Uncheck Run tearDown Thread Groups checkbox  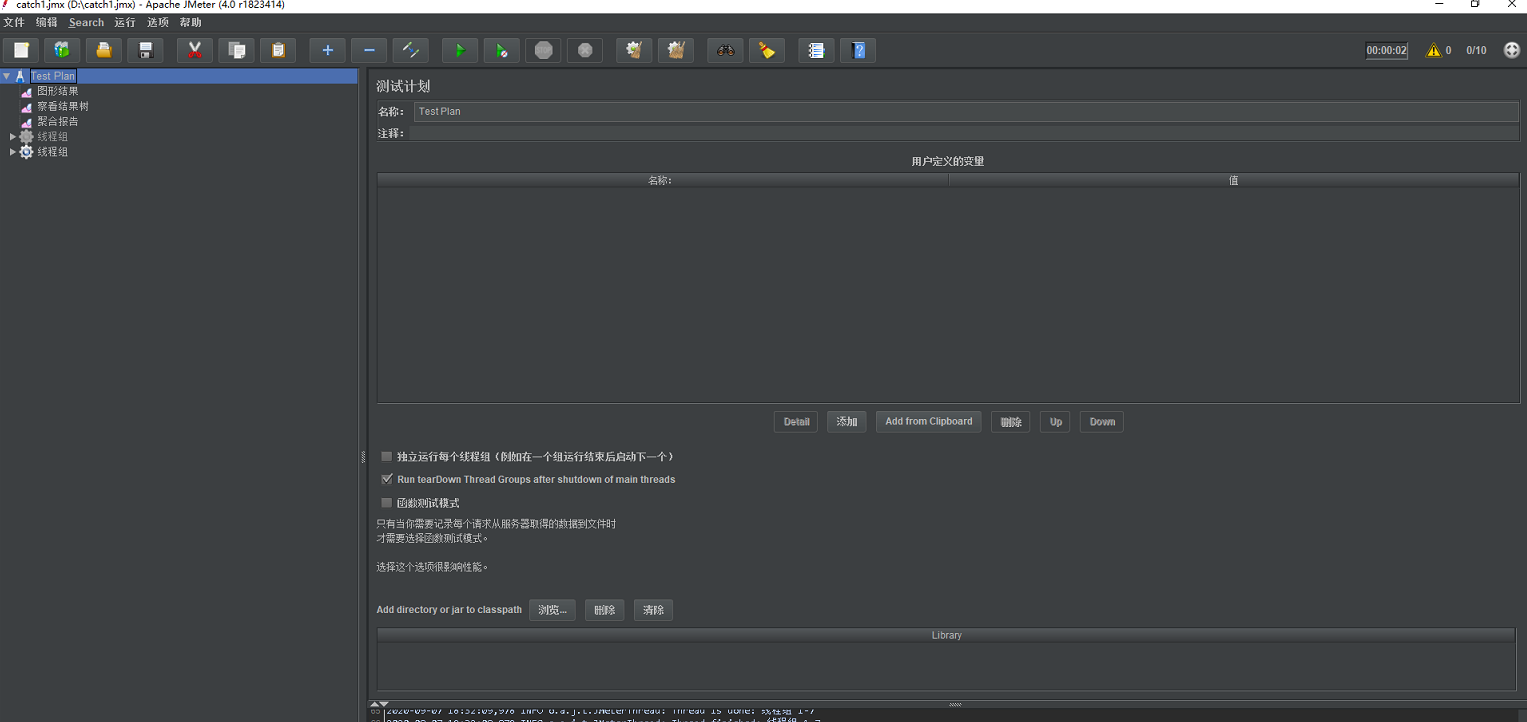[387, 480]
